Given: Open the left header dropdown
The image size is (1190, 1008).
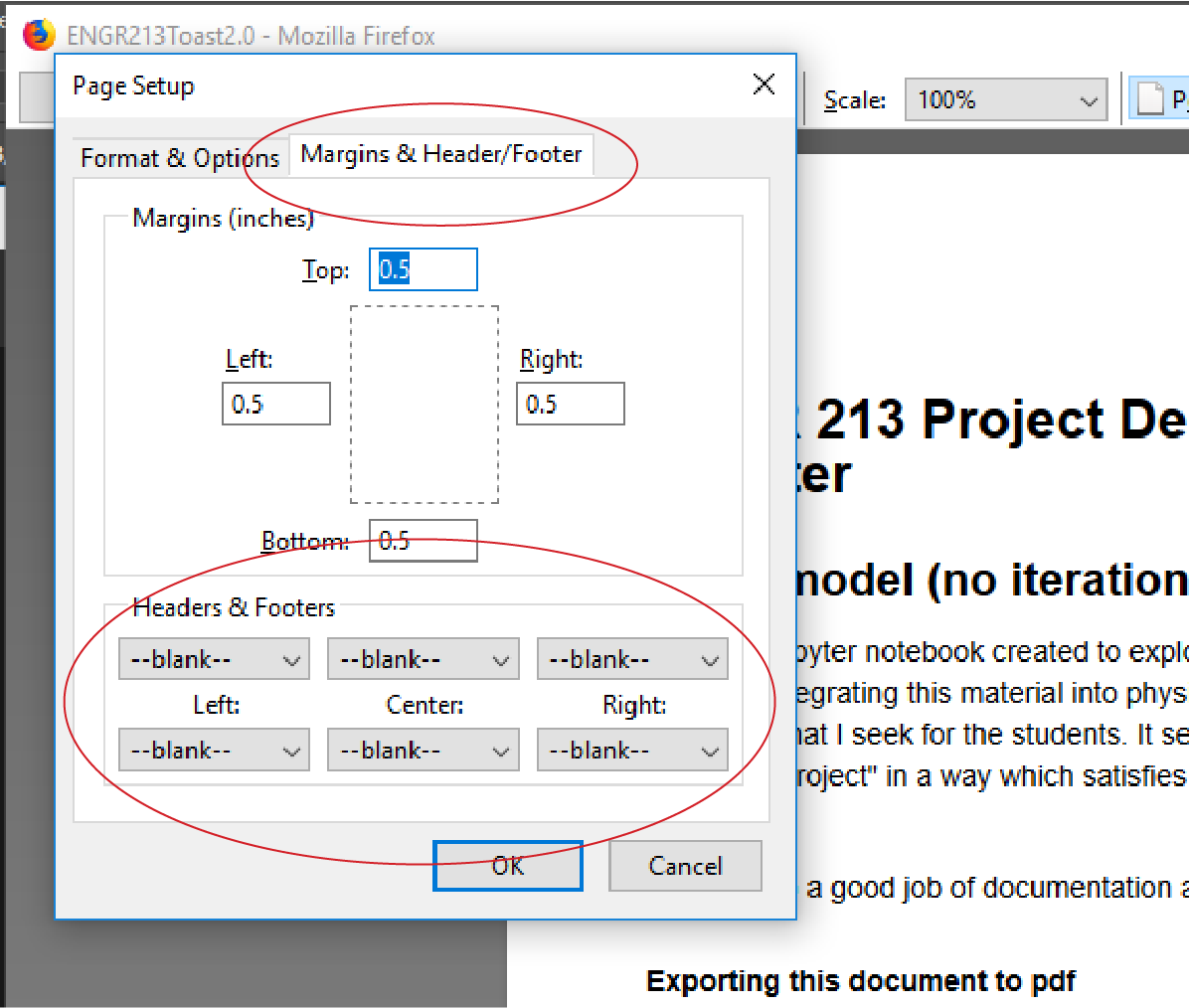Looking at the screenshot, I should (214, 659).
